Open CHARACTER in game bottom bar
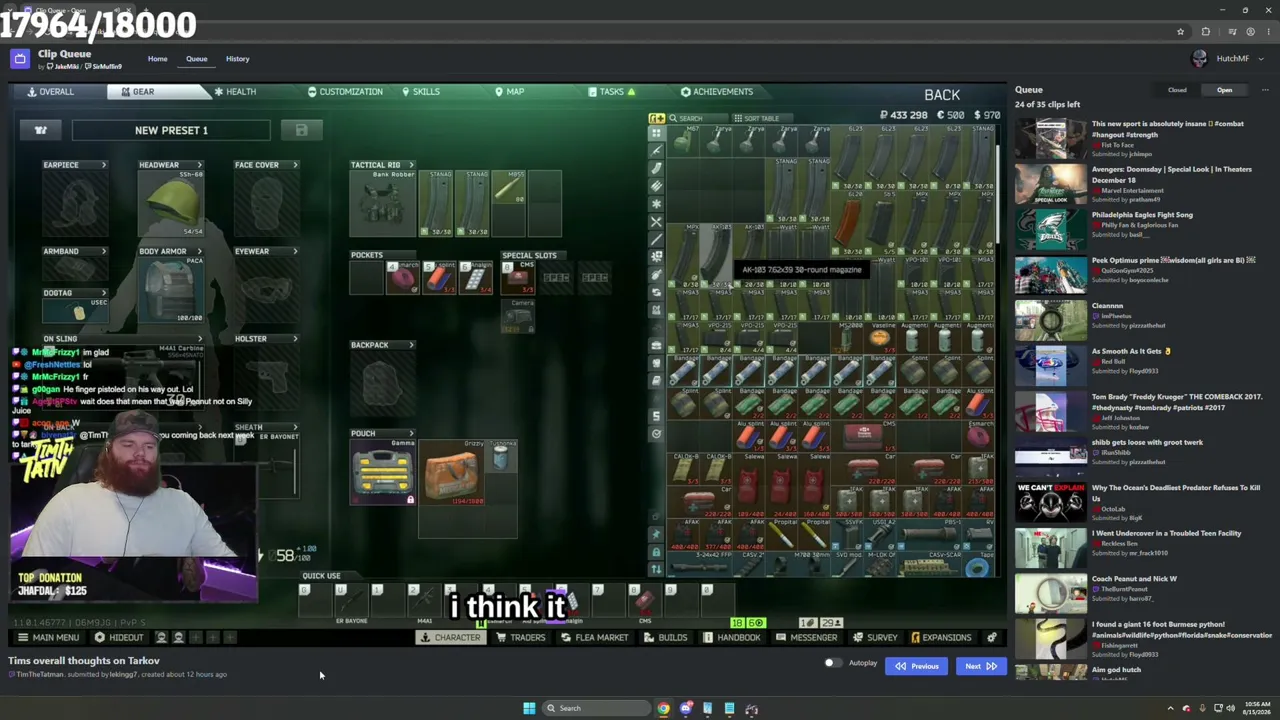 coord(450,637)
